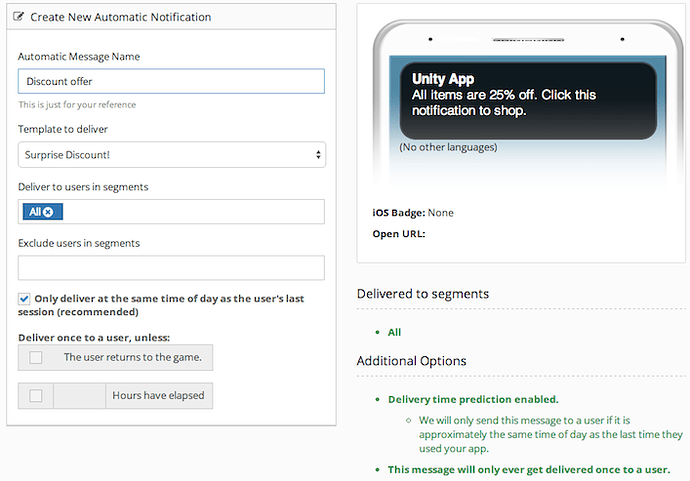690x481 pixels.
Task: Click the Automatic Message Name field
Action: [x=171, y=81]
